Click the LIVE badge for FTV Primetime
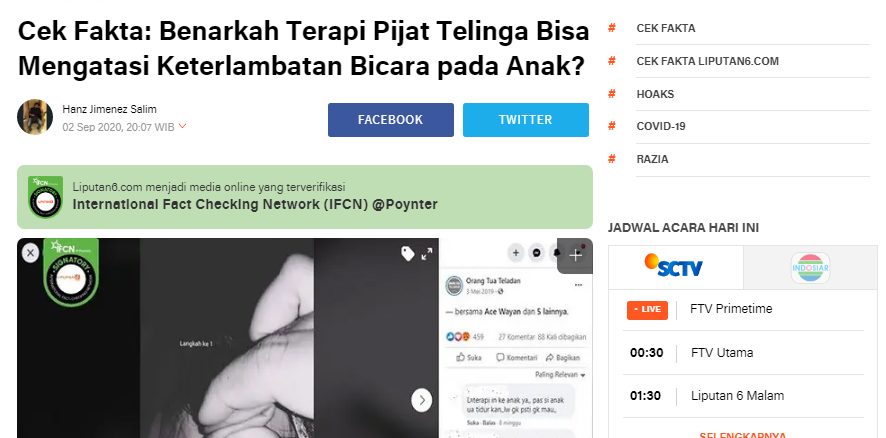This screenshot has height=438, width=886. pyautogui.click(x=647, y=310)
